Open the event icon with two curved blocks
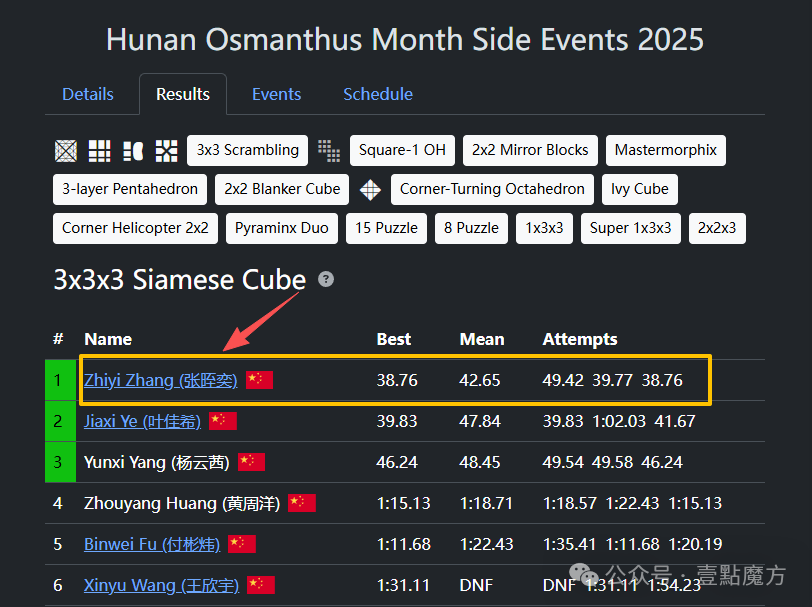Screen dimensions: 812x607 coord(133,151)
